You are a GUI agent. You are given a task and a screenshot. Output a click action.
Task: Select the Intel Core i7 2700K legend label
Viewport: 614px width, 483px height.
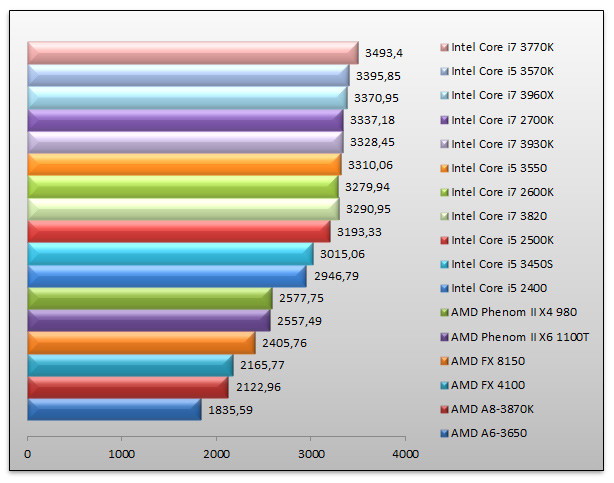(x=502, y=120)
